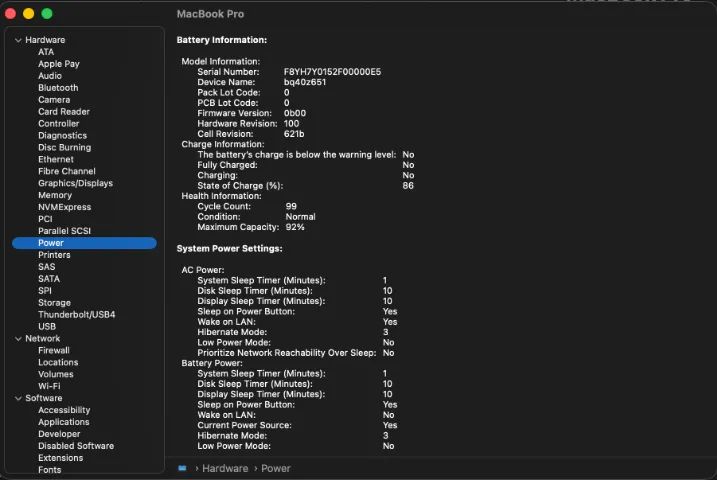Select ATA in the sidebar
Viewport: 717px width, 480px height.
coord(46,52)
